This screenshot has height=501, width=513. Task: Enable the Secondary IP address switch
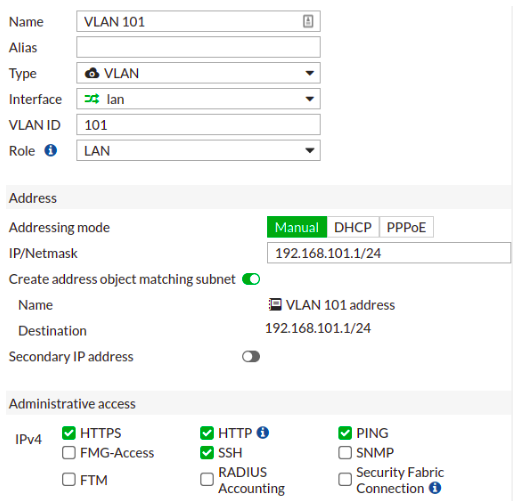[x=251, y=357]
